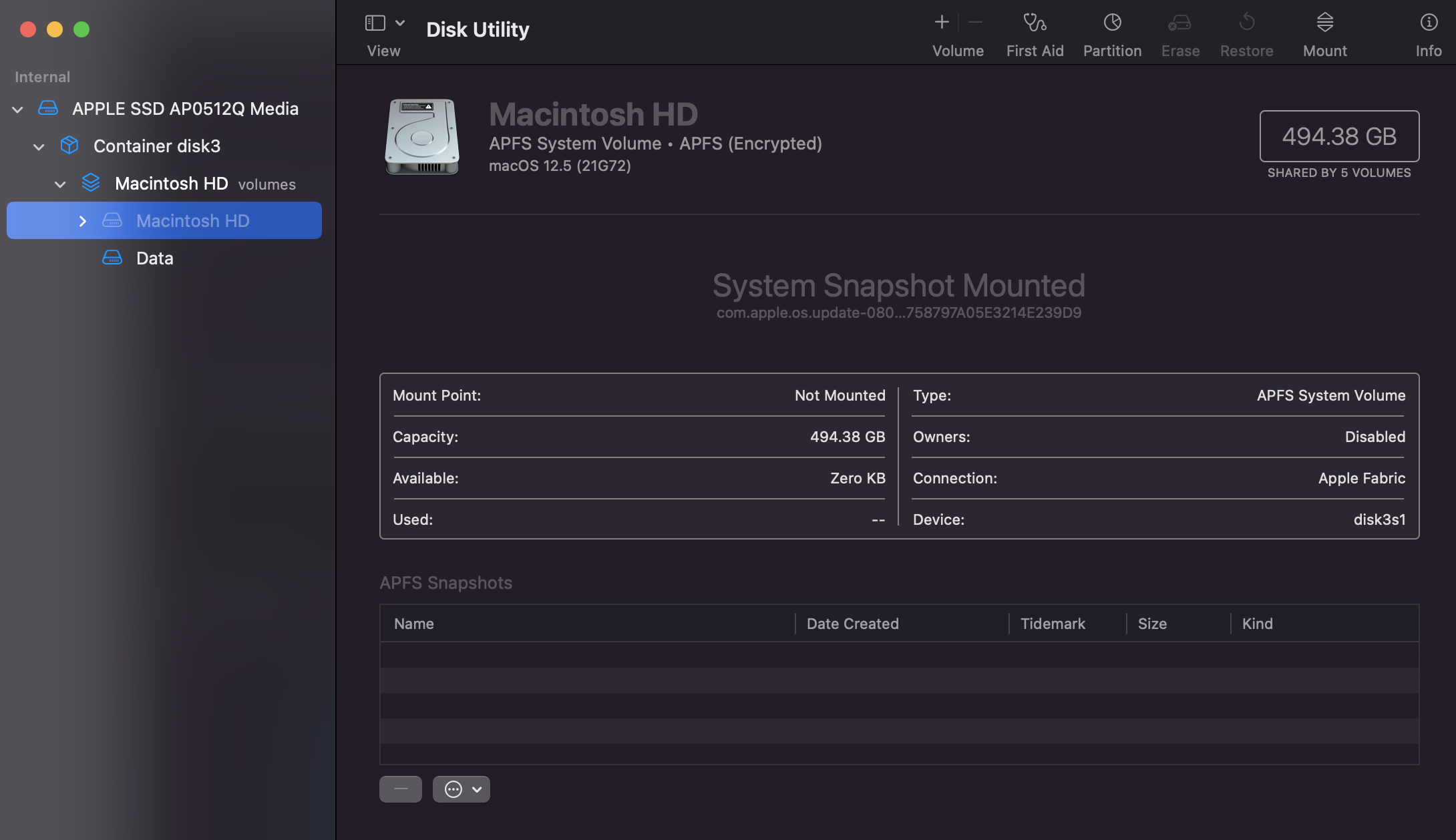The image size is (1456, 840).
Task: Collapse Macintosh HD volumes group
Action: tap(60, 184)
